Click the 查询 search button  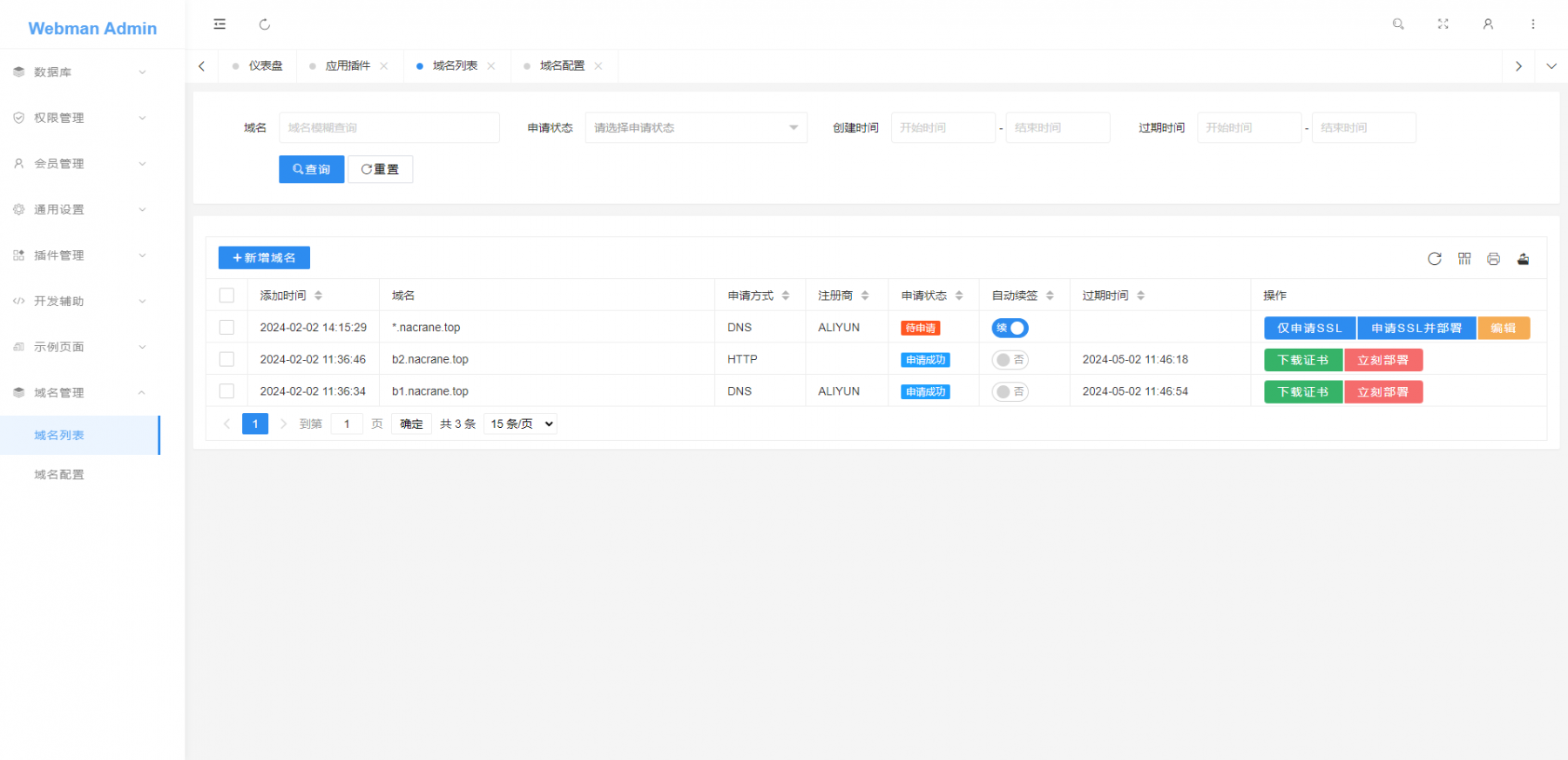(312, 169)
